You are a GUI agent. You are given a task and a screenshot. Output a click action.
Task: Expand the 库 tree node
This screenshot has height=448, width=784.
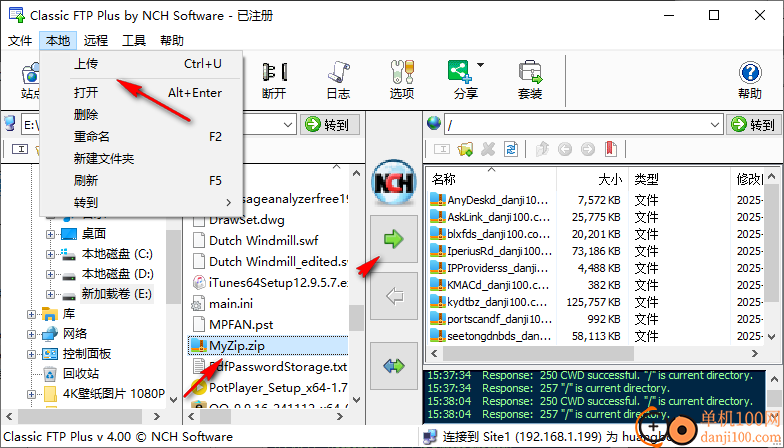(32, 314)
